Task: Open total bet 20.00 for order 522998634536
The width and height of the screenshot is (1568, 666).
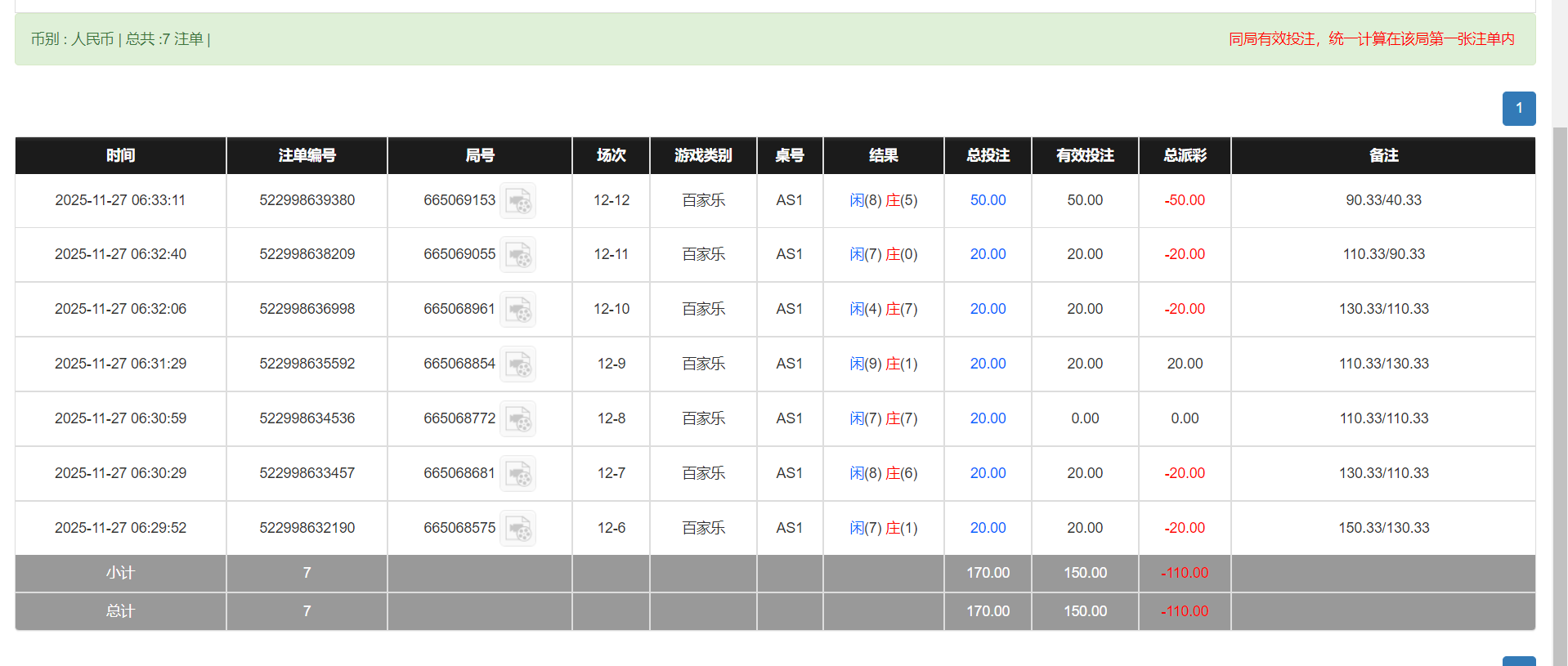Action: click(x=988, y=418)
